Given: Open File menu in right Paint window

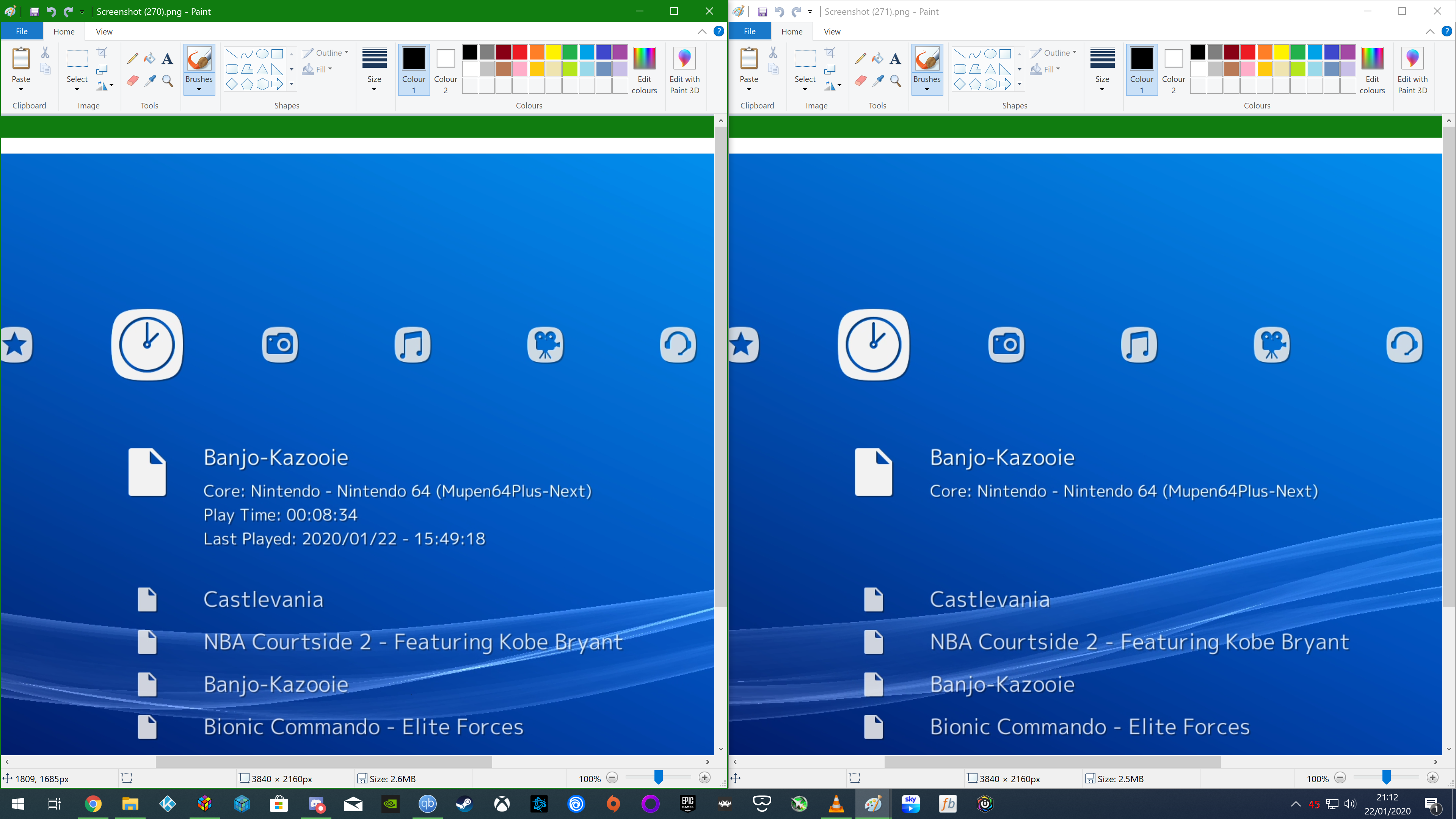Looking at the screenshot, I should tap(750, 31).
